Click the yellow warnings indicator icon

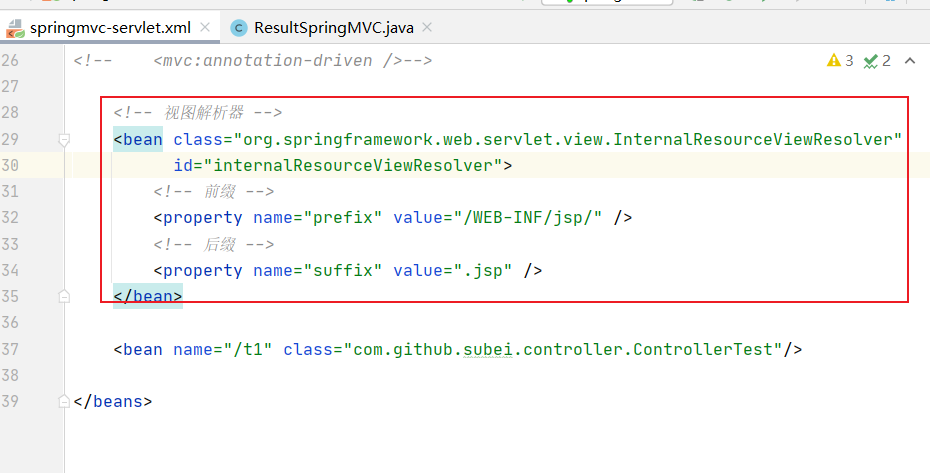(x=834, y=61)
